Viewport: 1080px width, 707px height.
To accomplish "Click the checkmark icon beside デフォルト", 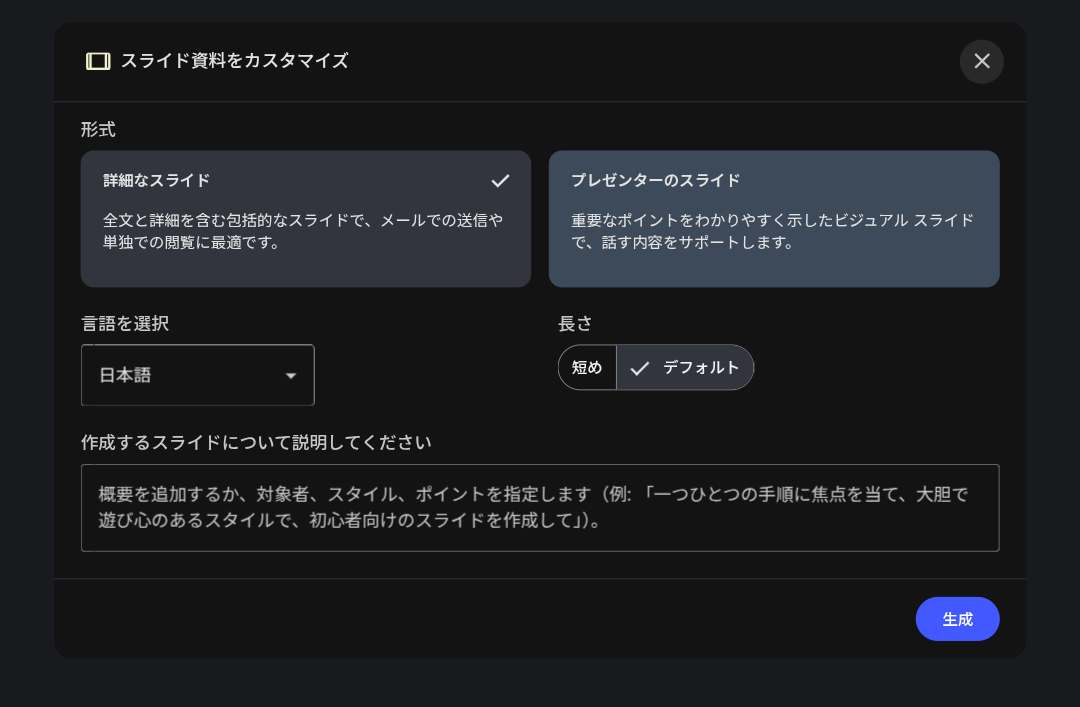I will [x=640, y=368].
